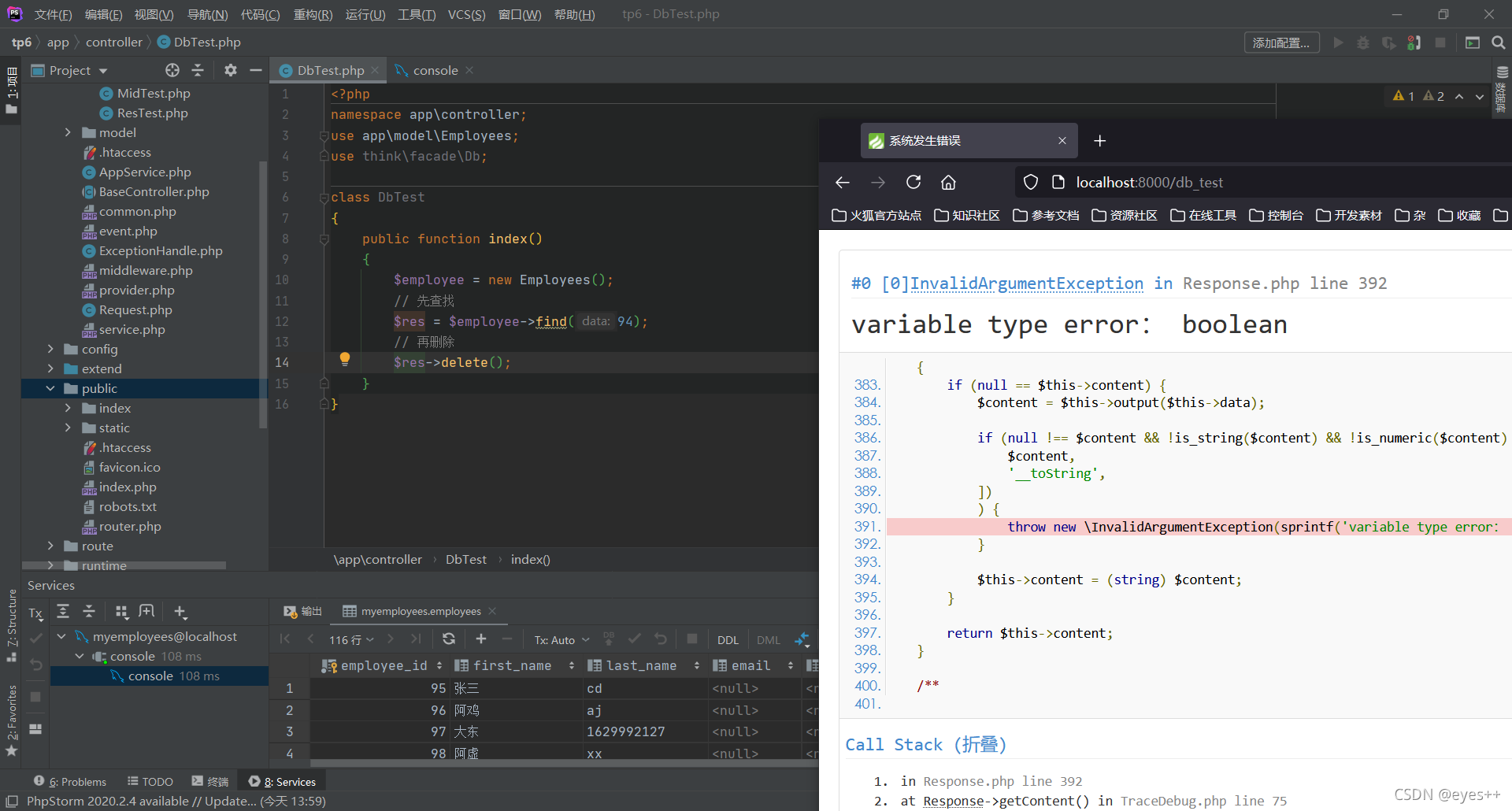Expand the model folder
The height and width of the screenshot is (811, 1512).
pyautogui.click(x=68, y=132)
